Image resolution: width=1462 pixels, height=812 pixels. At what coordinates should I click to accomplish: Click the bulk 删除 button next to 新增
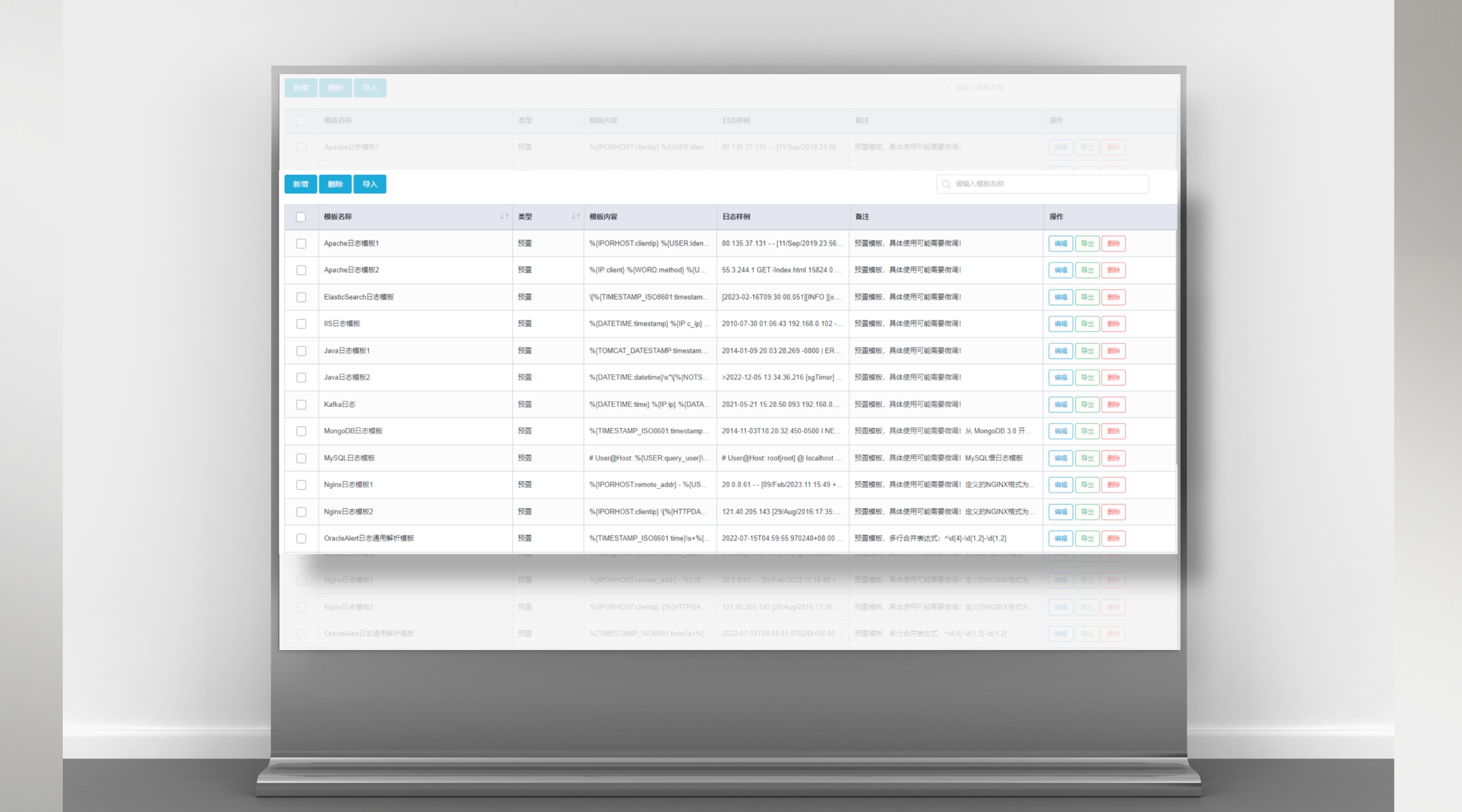click(x=335, y=184)
